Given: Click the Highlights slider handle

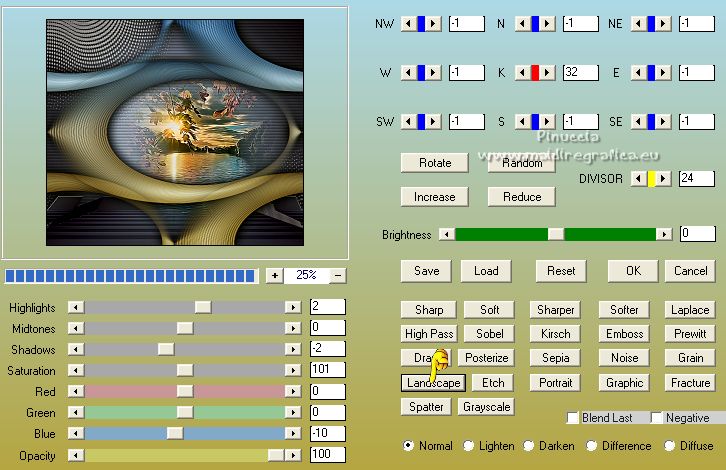Looking at the screenshot, I should point(203,307).
